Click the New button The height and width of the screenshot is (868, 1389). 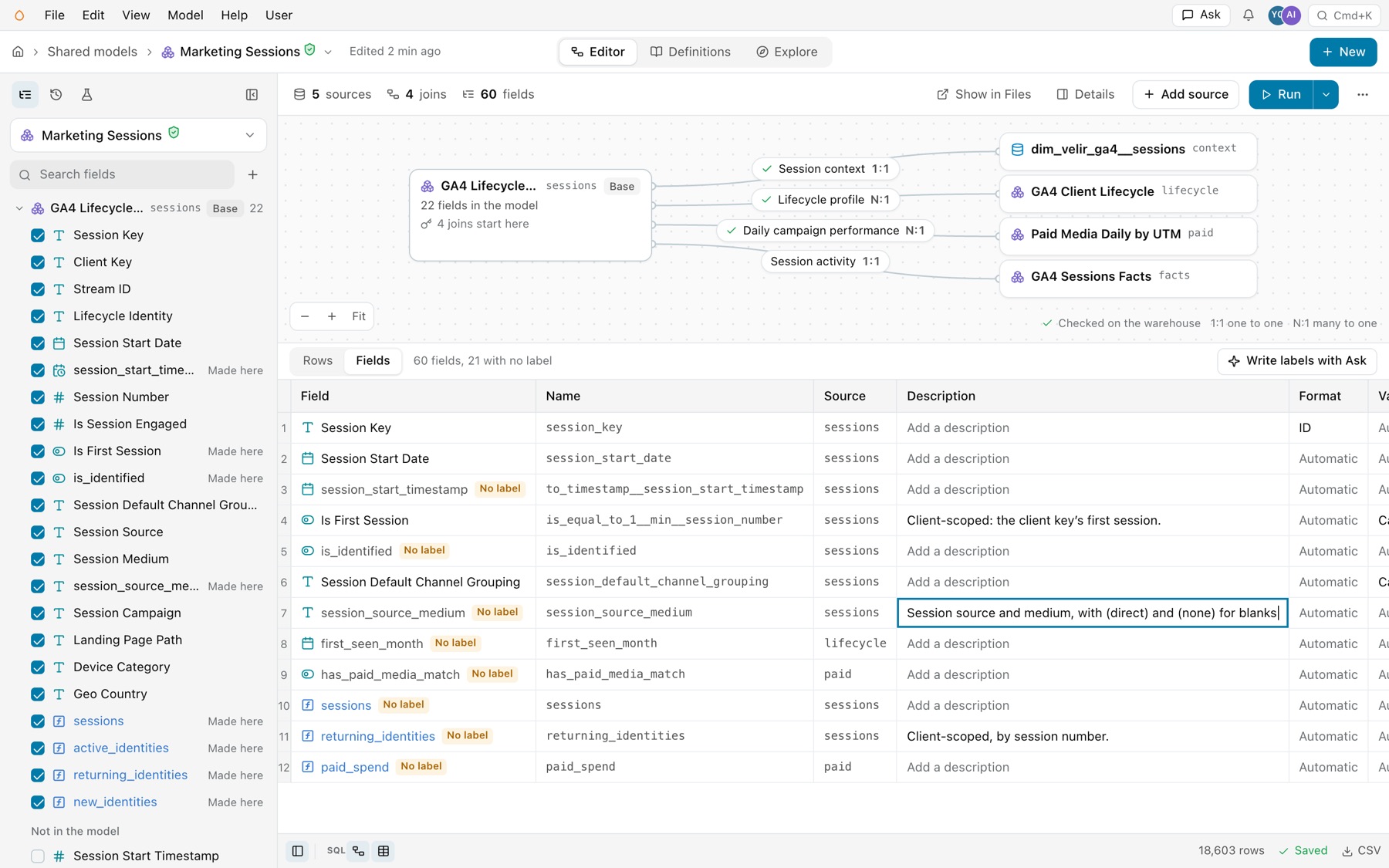tap(1343, 52)
